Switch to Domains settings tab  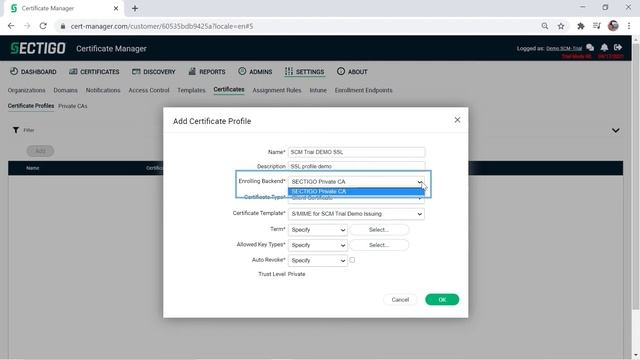(x=65, y=90)
